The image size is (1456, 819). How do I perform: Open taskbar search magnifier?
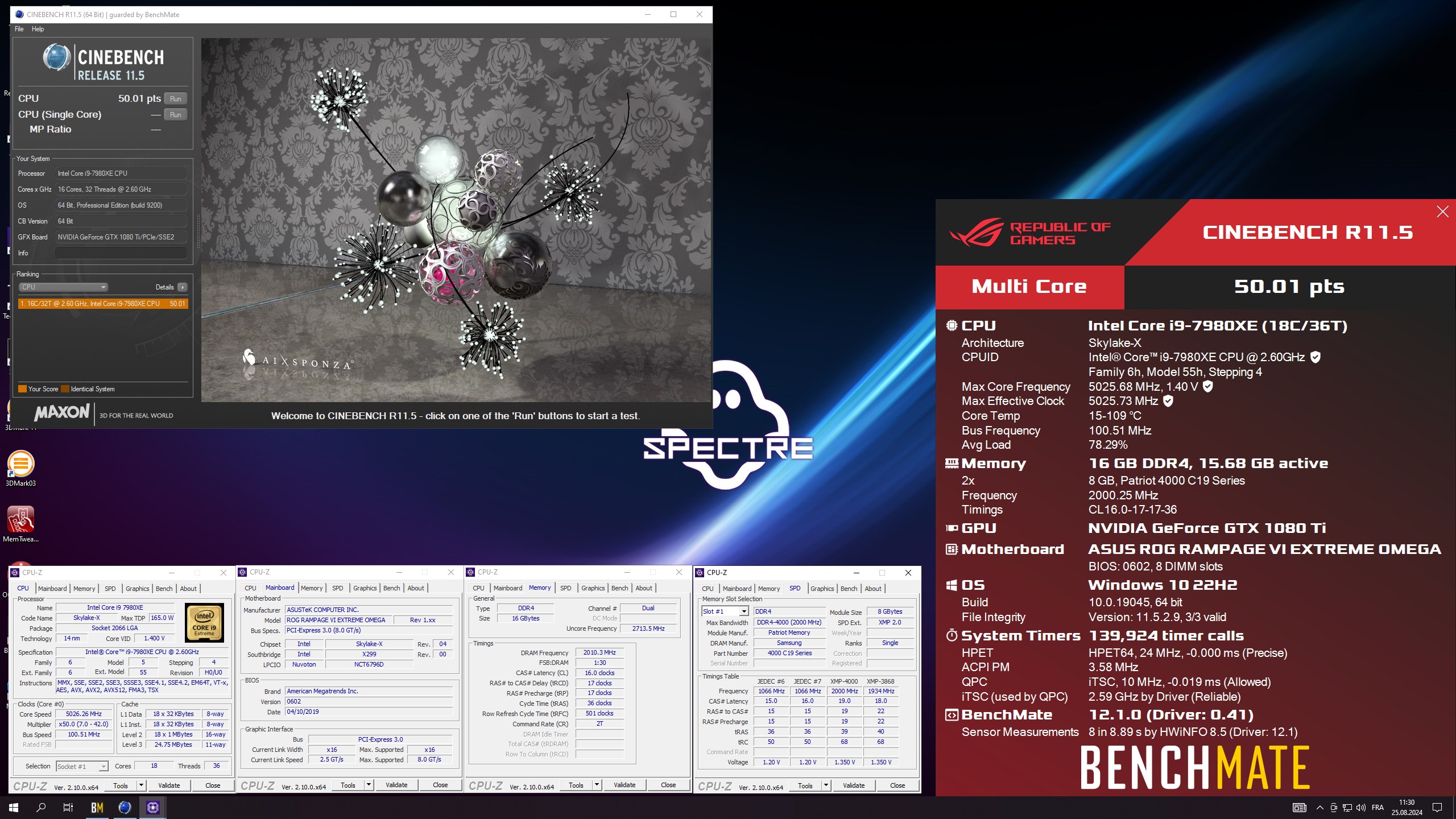click(x=41, y=807)
